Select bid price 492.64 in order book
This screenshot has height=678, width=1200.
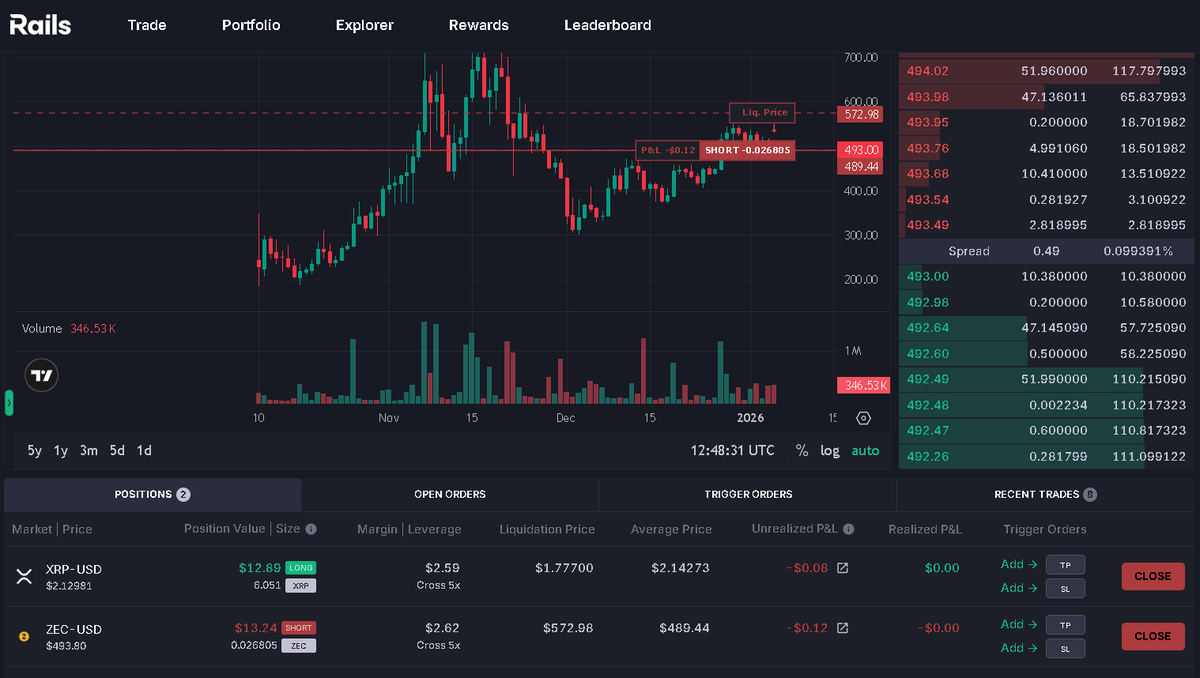[x=928, y=327]
